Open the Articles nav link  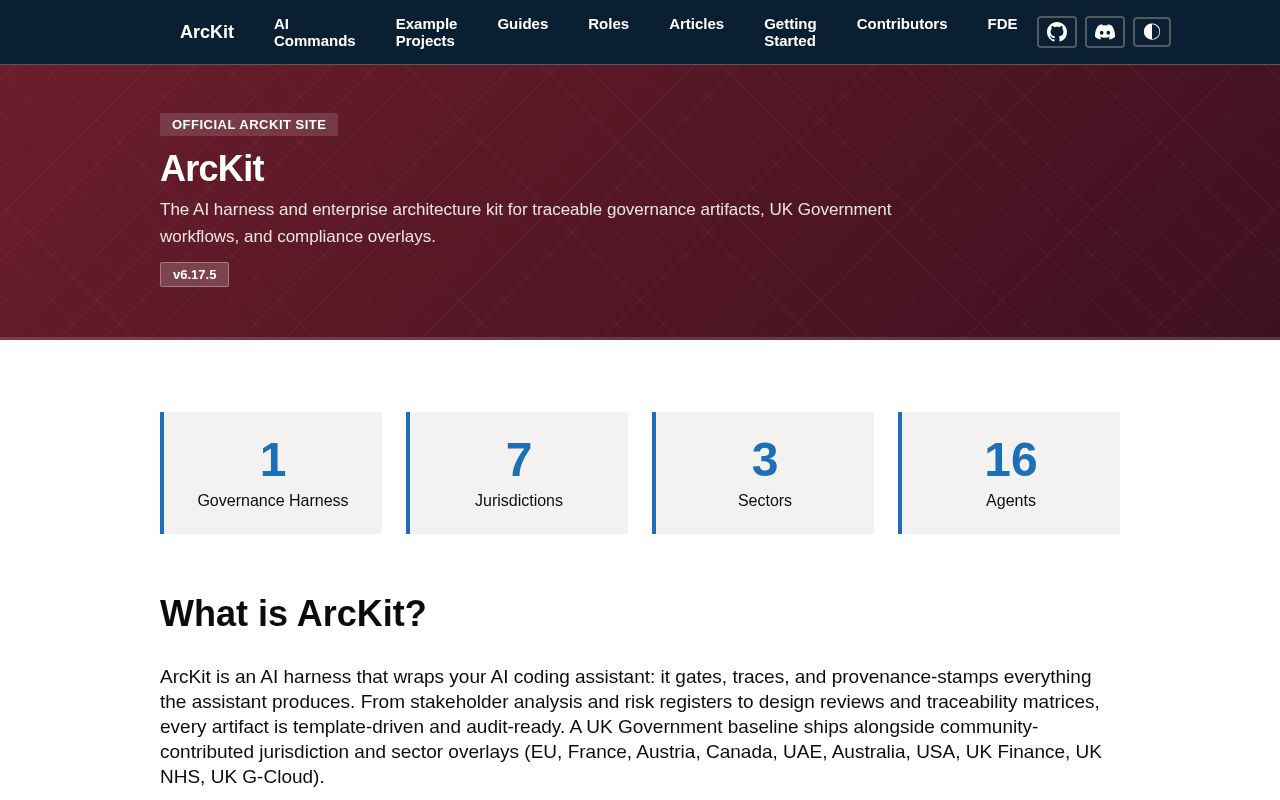pos(696,24)
